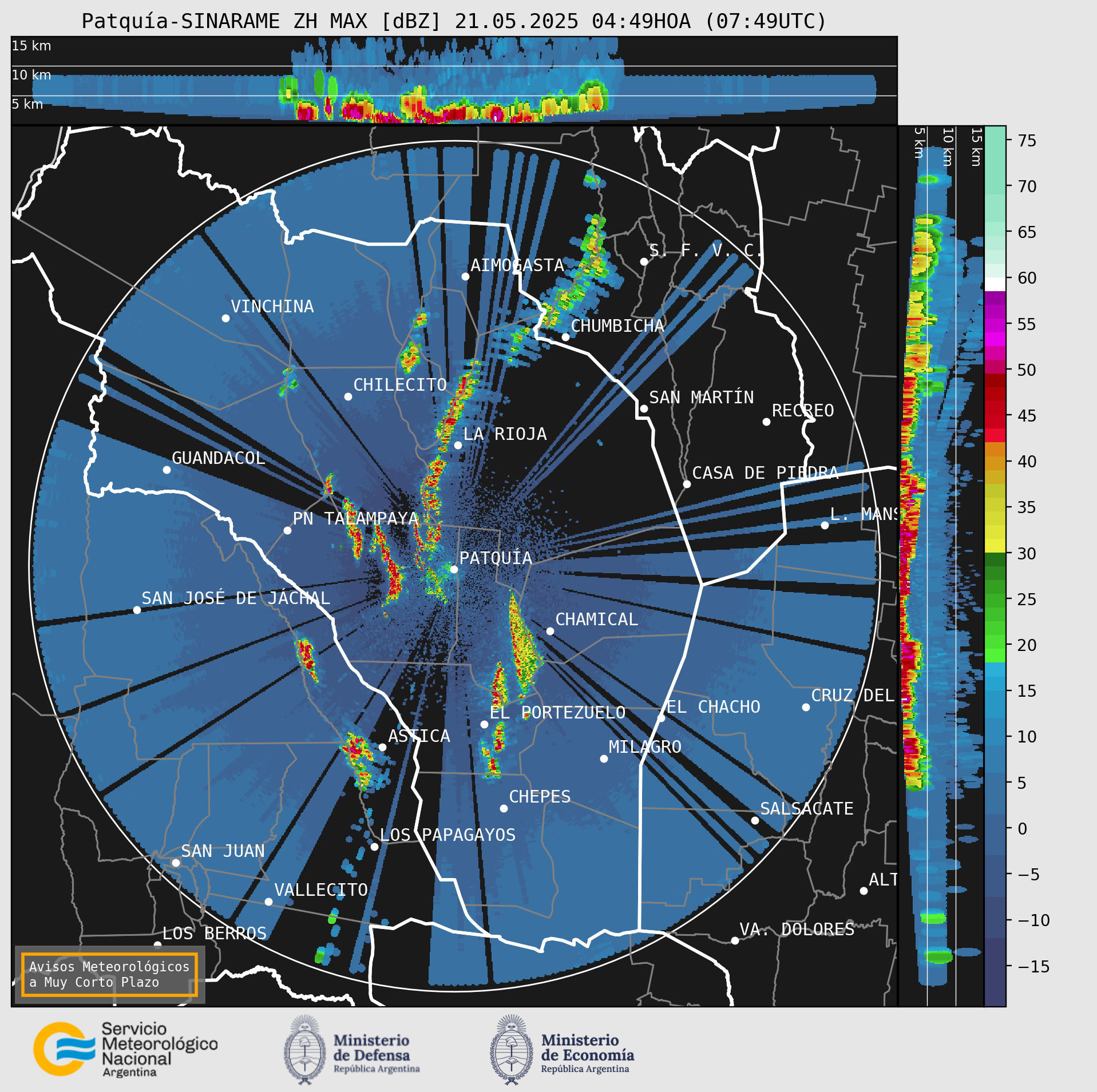Click the 20 dBZ bright green color band
Image resolution: width=1097 pixels, height=1092 pixels.
pyautogui.click(x=995, y=656)
